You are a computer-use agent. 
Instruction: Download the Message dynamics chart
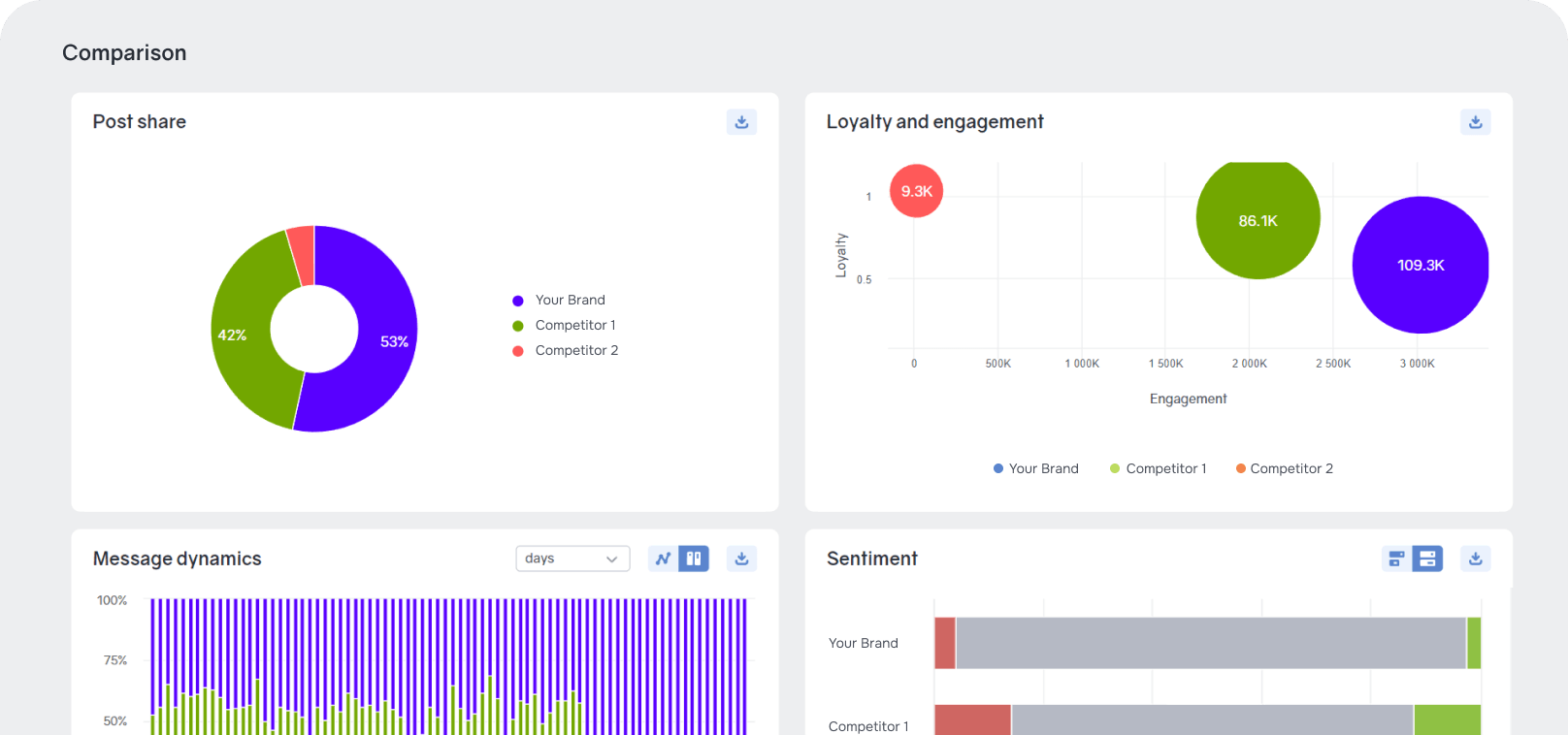pos(741,559)
